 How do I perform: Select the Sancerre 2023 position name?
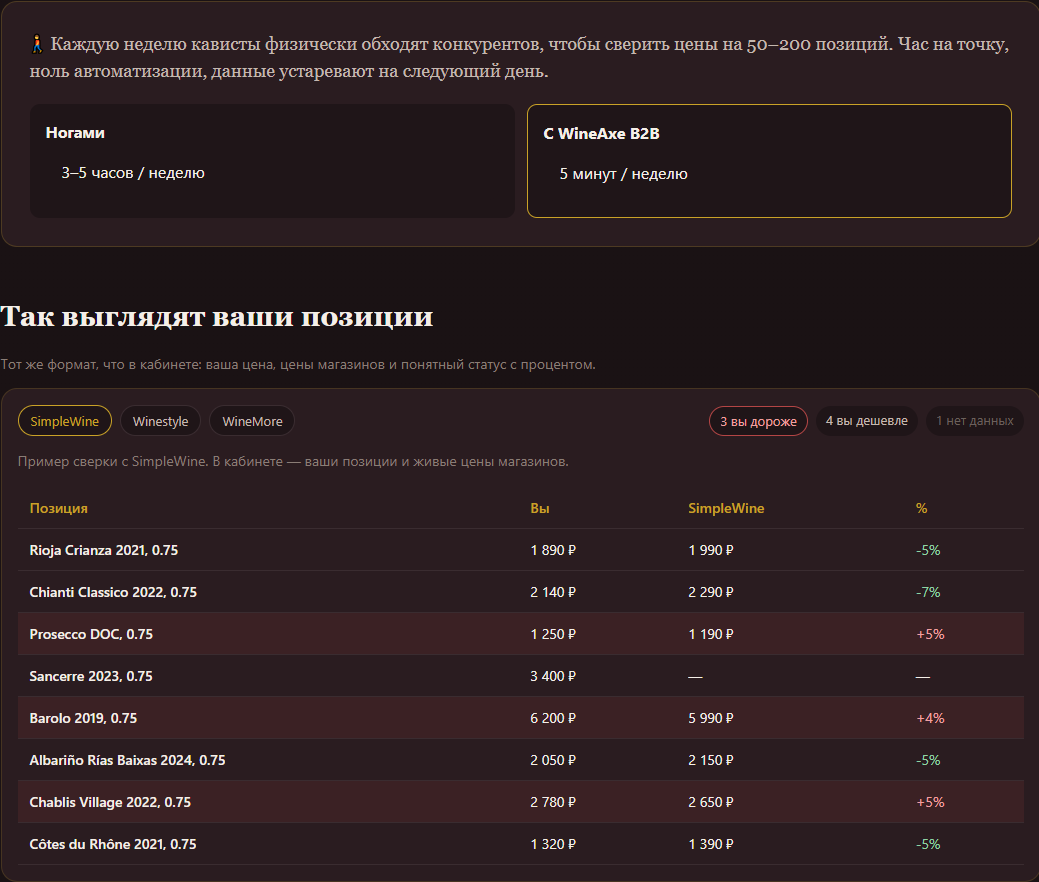[91, 676]
